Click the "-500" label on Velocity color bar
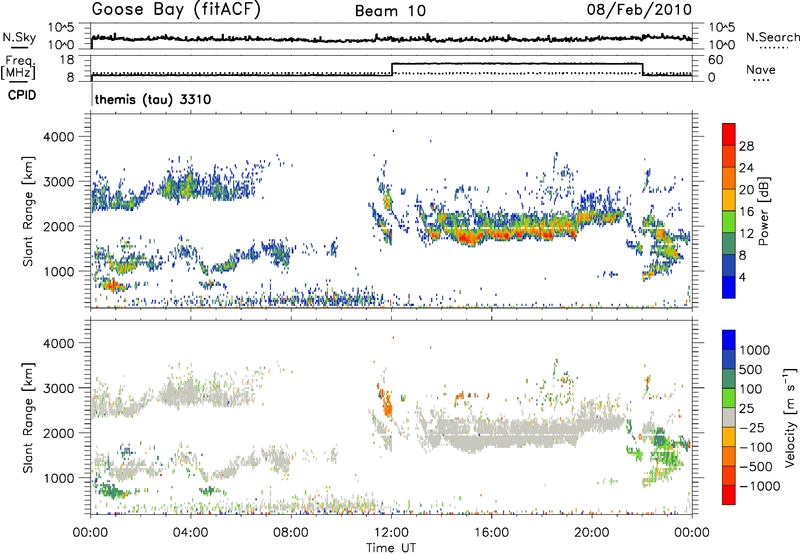Screen dimensions: 800x554 [756, 466]
